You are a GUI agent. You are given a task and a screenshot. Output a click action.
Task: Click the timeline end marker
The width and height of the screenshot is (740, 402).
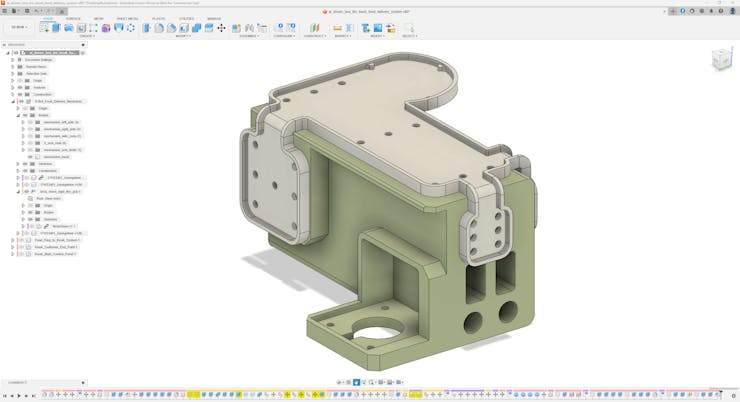[720, 392]
